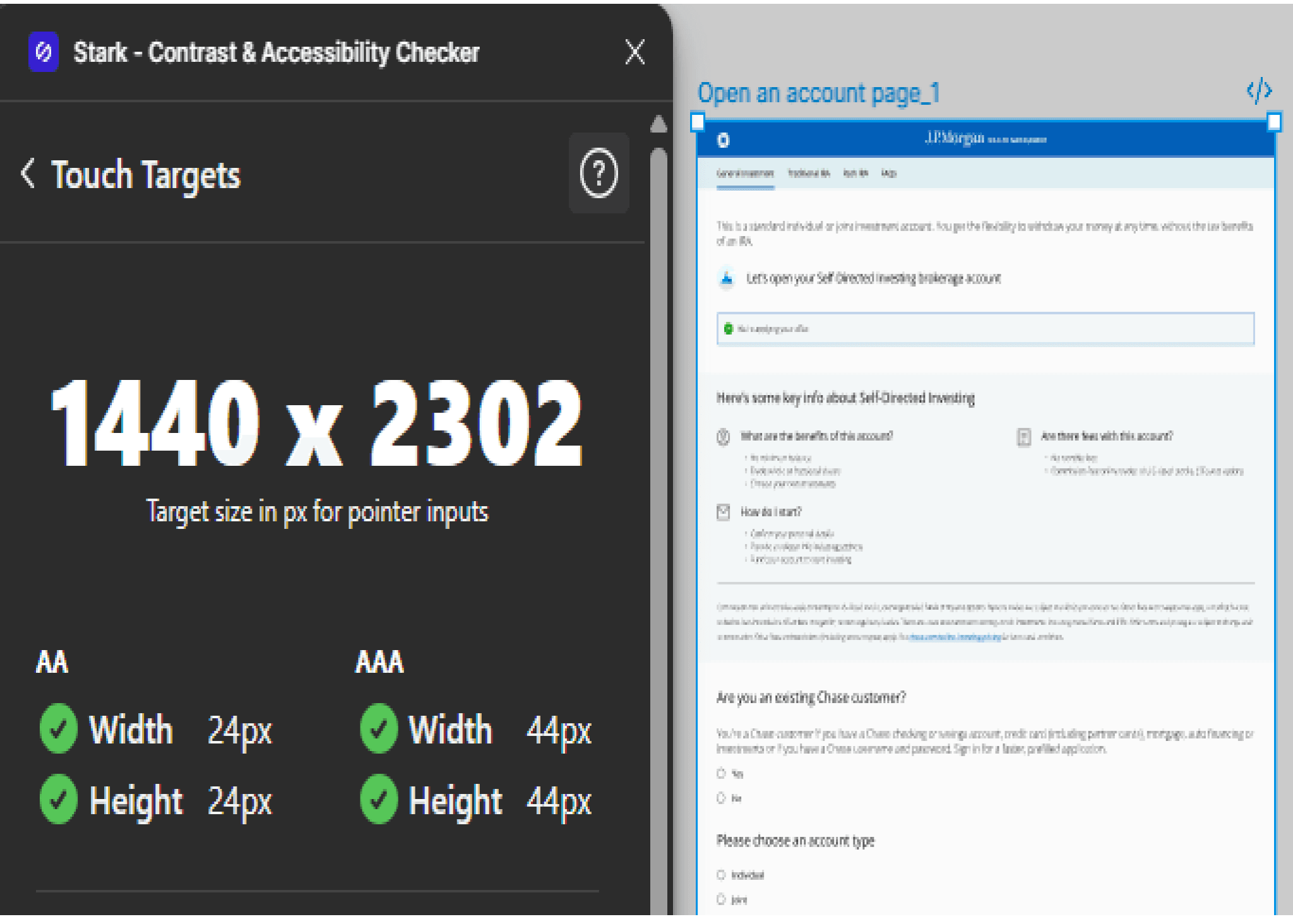Open the Touch Targets help icon
The width and height of the screenshot is (1293, 924).
coord(599,173)
